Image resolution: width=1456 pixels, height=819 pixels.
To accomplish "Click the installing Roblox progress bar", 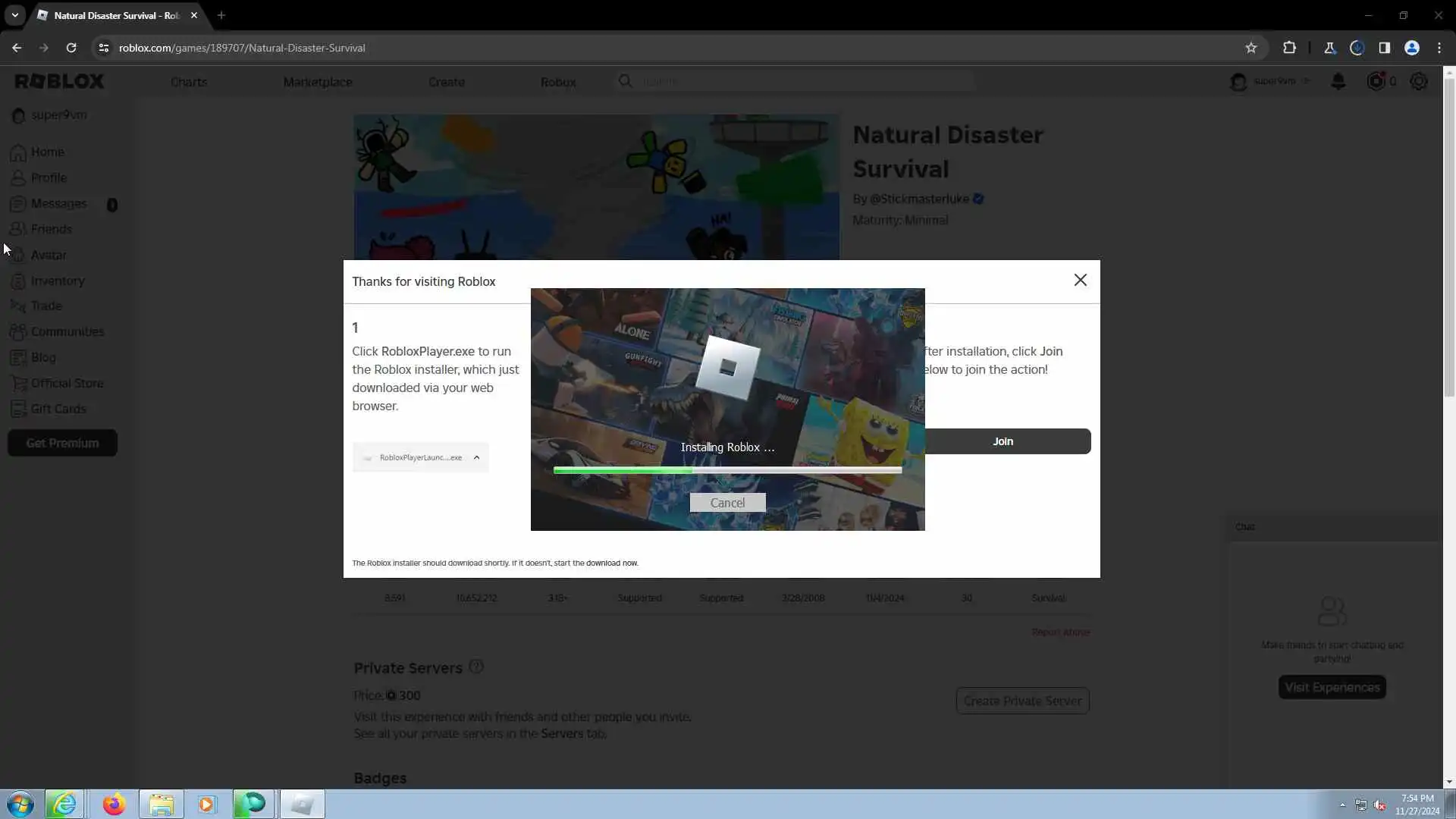I will tap(727, 470).
